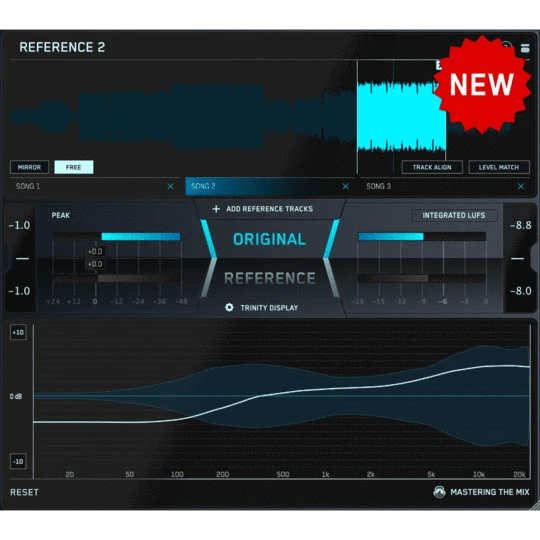Click the -8.0 LUFS readout
Screen dimensions: 540x540
coord(521,291)
